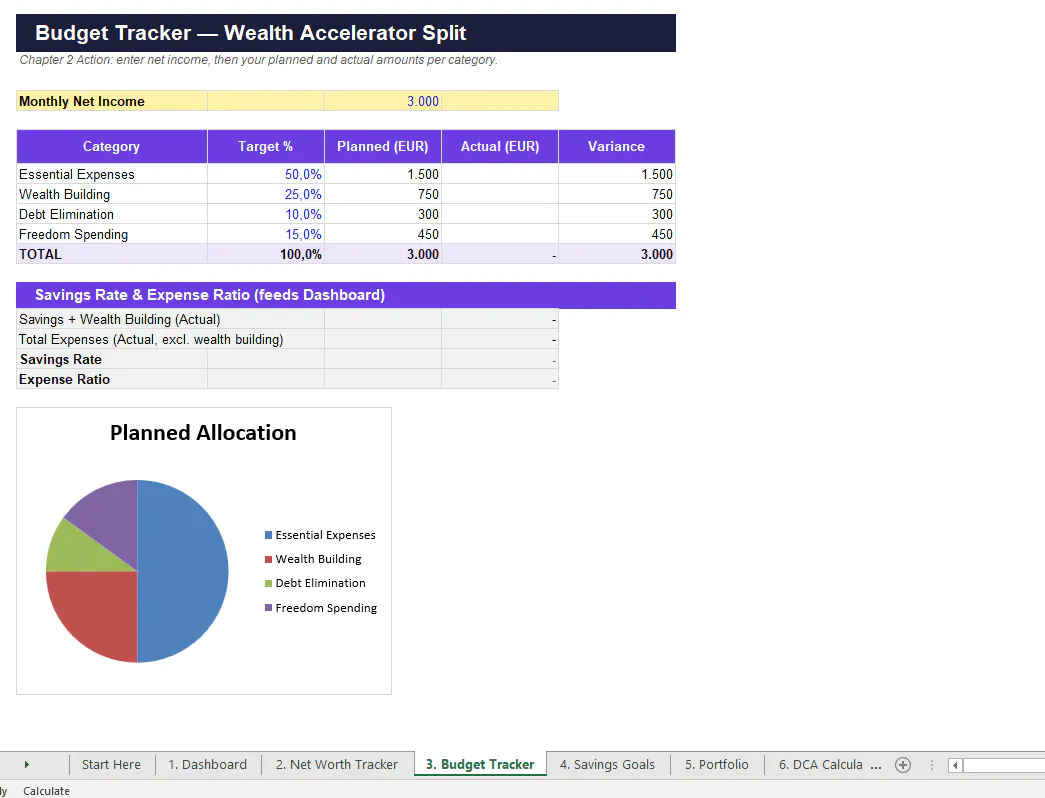The width and height of the screenshot is (1045, 798).
Task: Click Total Expenses (Actual, excl. wealth building) row
Action: (287, 339)
